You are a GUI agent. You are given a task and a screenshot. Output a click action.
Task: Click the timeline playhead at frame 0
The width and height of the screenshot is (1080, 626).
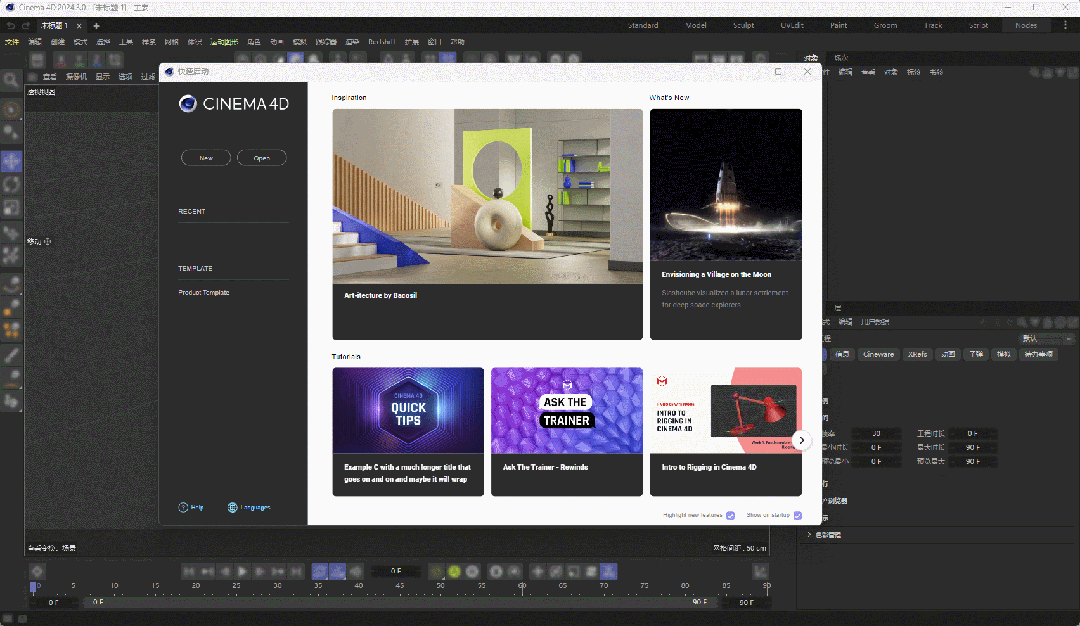33,587
